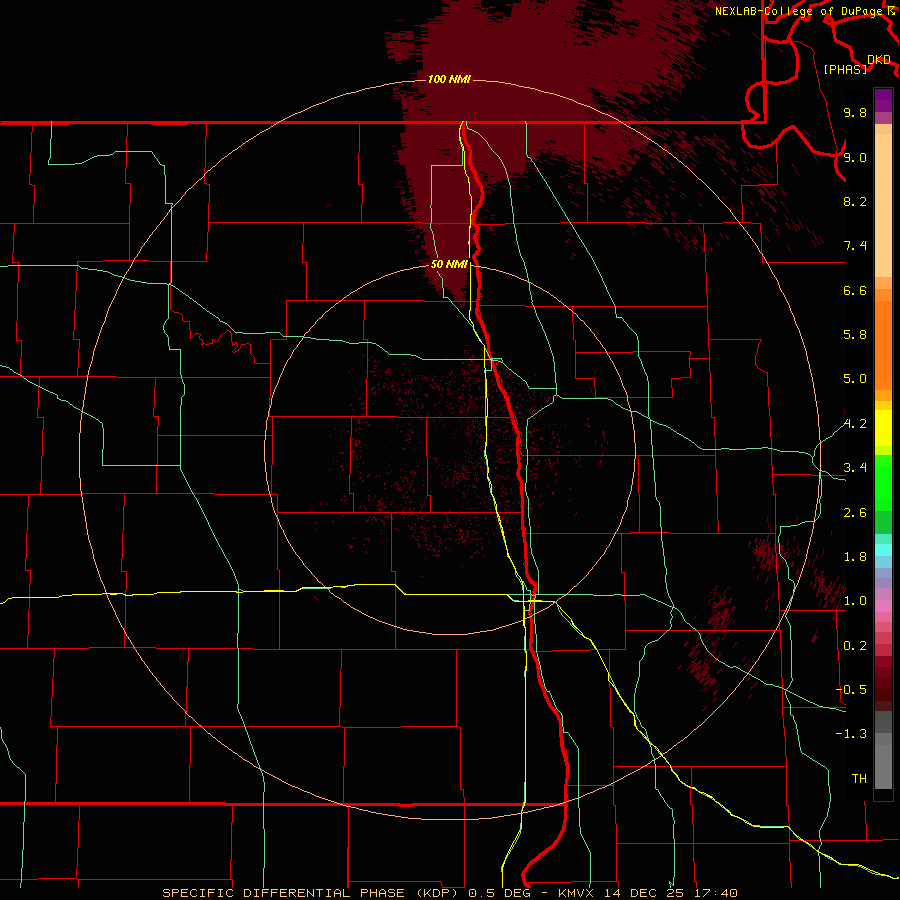Click the "DKD" label above the color scale
The image size is (900, 900).
tap(879, 60)
